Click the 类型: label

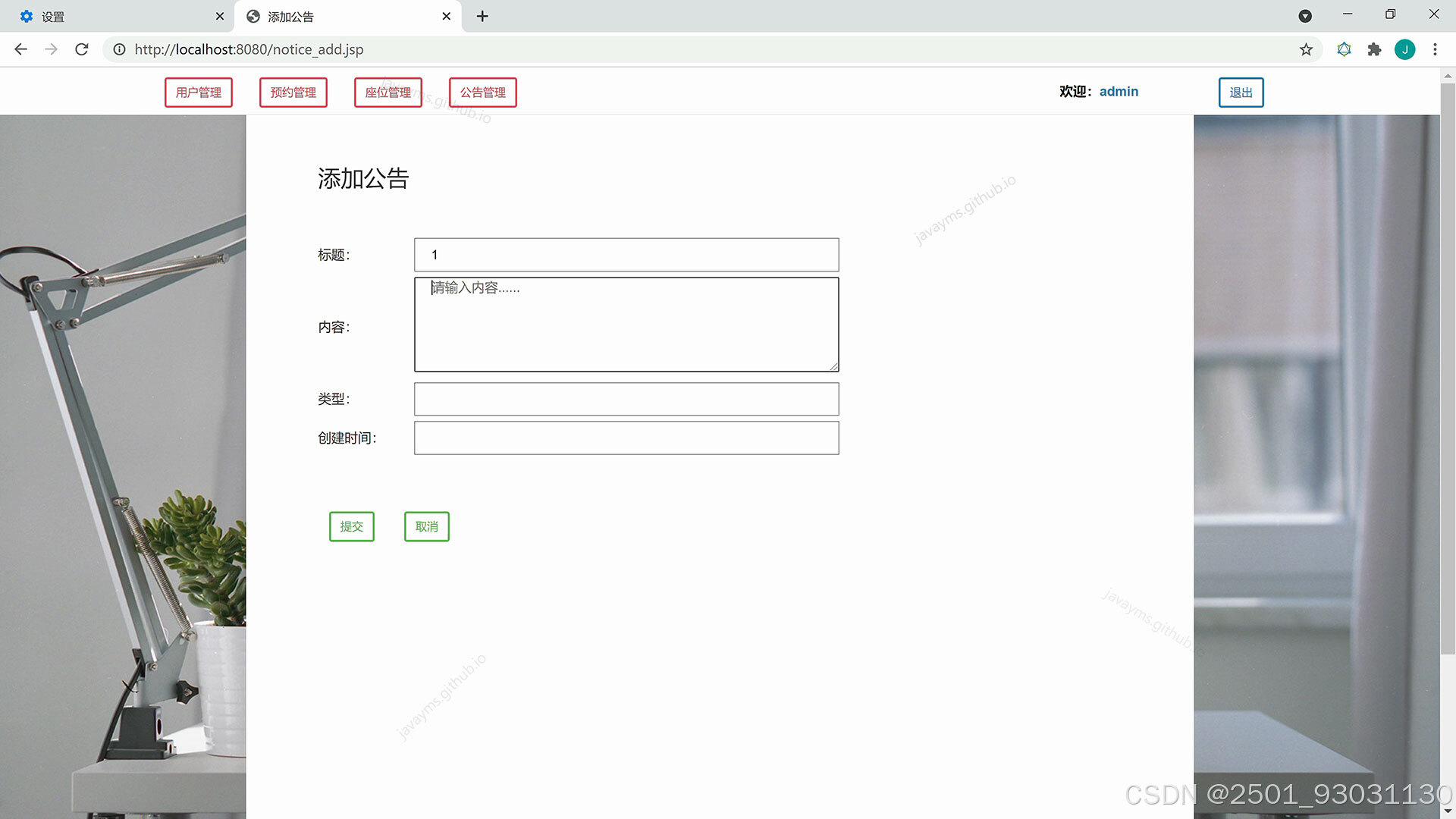(x=334, y=399)
